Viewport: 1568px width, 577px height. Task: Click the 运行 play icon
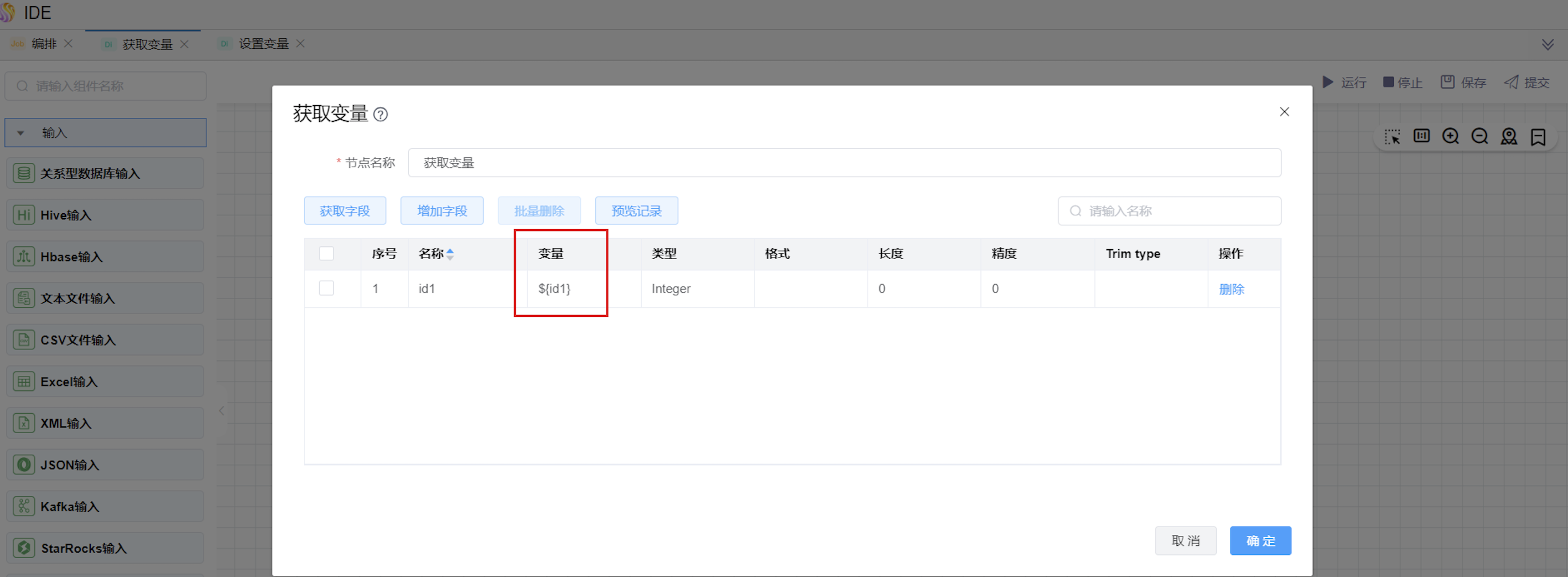point(1327,83)
